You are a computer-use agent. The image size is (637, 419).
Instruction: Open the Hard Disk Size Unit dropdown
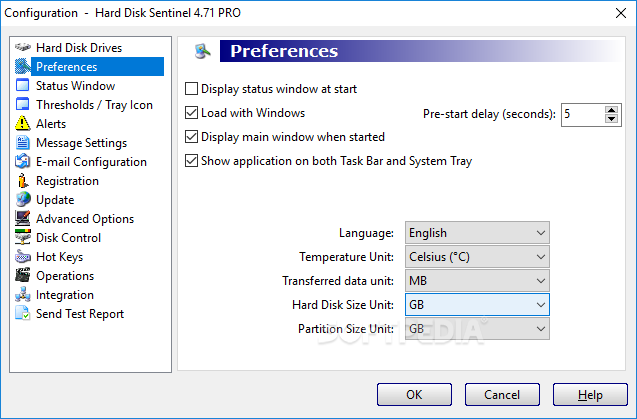(477, 305)
